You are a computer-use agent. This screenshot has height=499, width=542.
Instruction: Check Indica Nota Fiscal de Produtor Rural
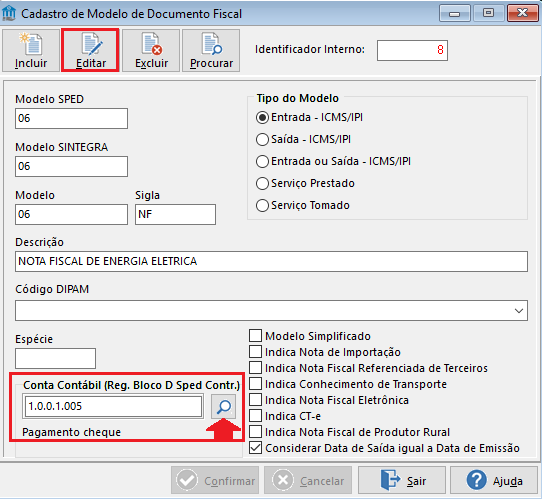pos(255,432)
